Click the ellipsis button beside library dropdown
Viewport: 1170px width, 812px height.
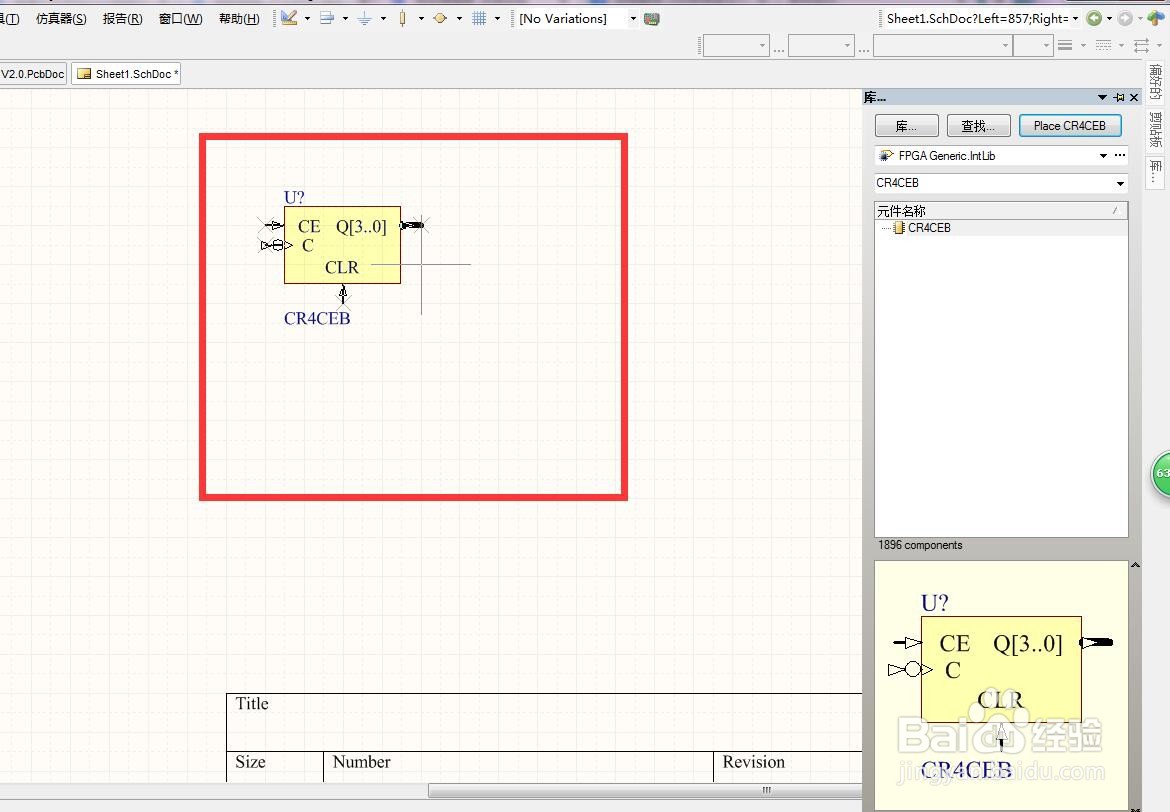tap(1120, 155)
